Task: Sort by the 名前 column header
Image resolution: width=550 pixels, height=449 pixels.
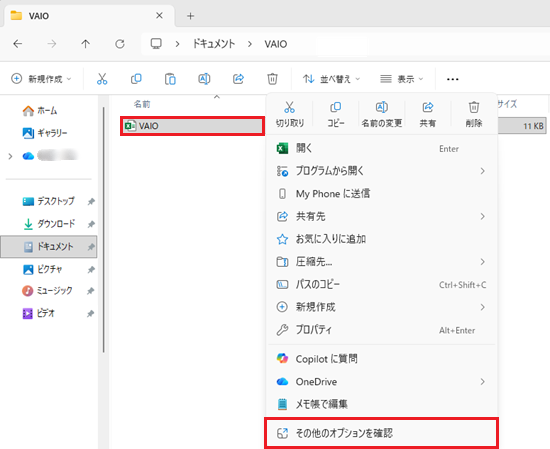Action: pos(142,104)
